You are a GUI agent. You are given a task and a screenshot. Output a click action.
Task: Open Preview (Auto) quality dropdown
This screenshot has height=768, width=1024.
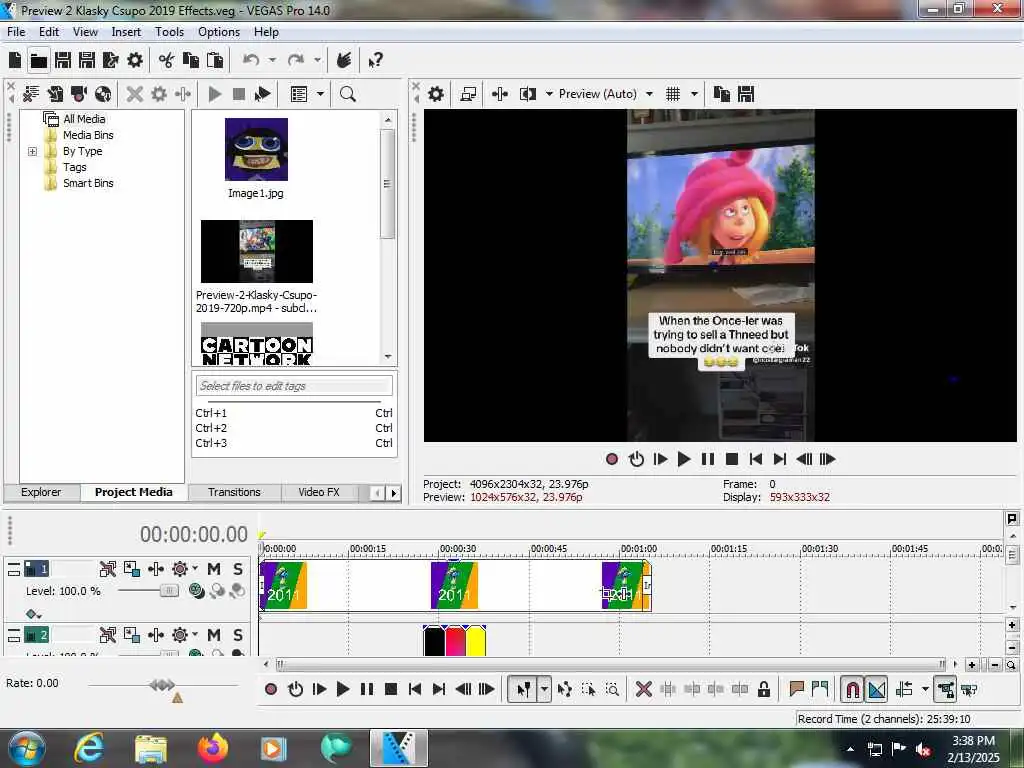pos(649,94)
